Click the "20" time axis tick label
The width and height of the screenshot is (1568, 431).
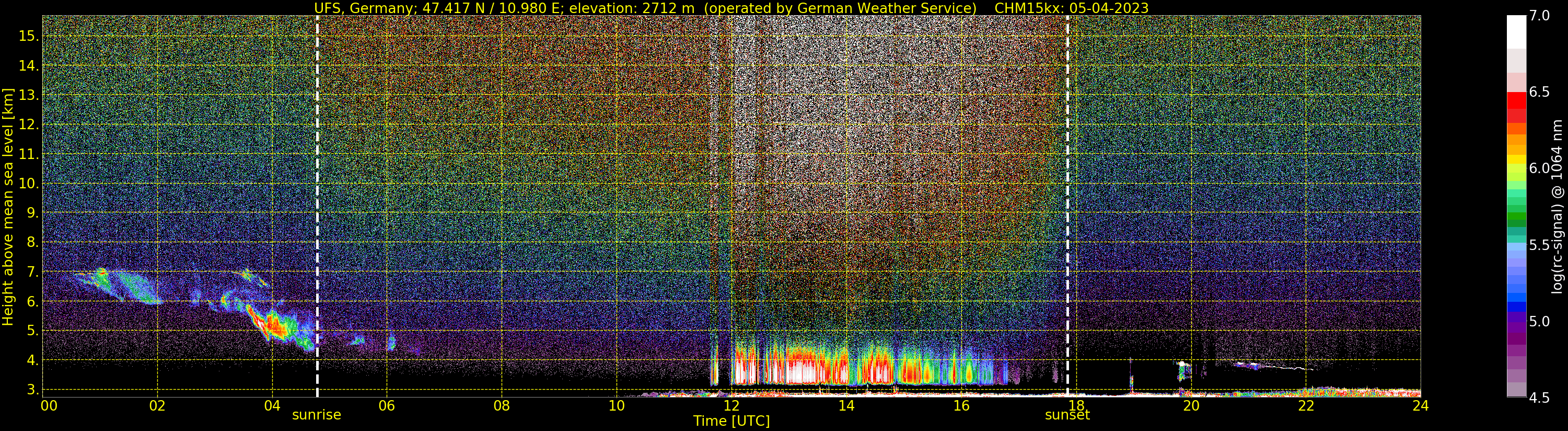coord(1191,406)
